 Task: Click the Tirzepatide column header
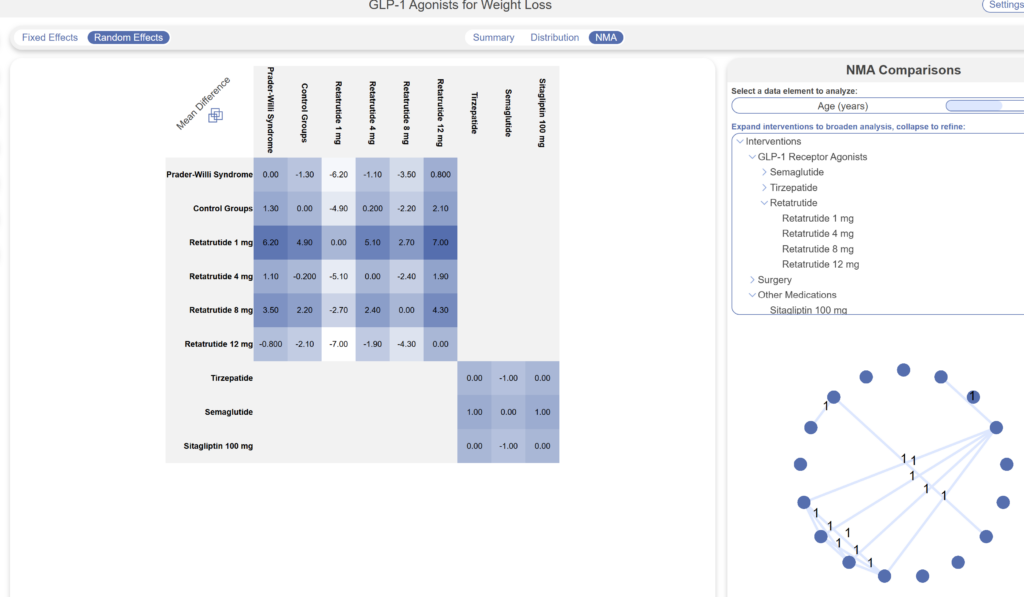click(x=474, y=112)
